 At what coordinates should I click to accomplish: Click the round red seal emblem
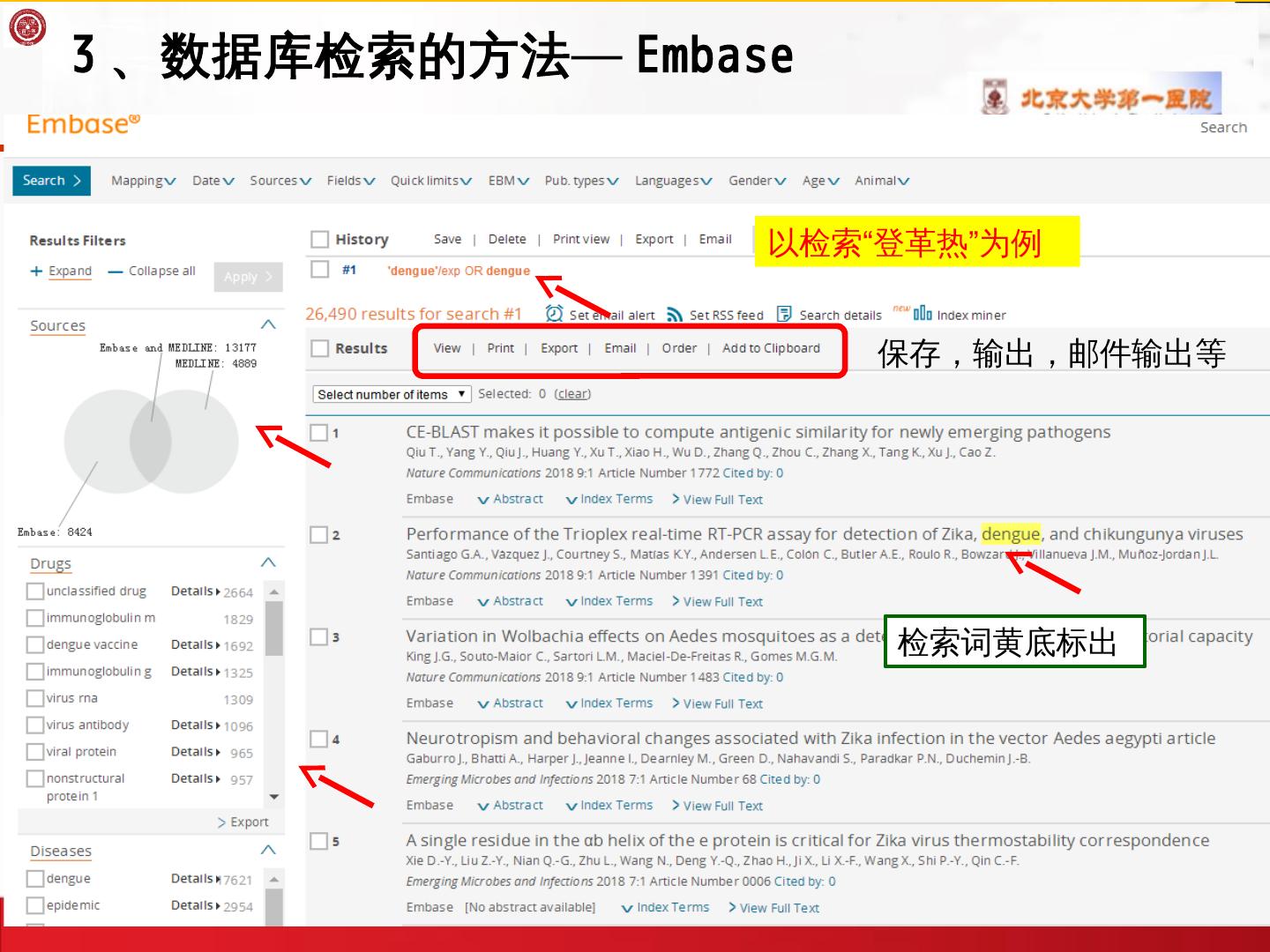(27, 27)
